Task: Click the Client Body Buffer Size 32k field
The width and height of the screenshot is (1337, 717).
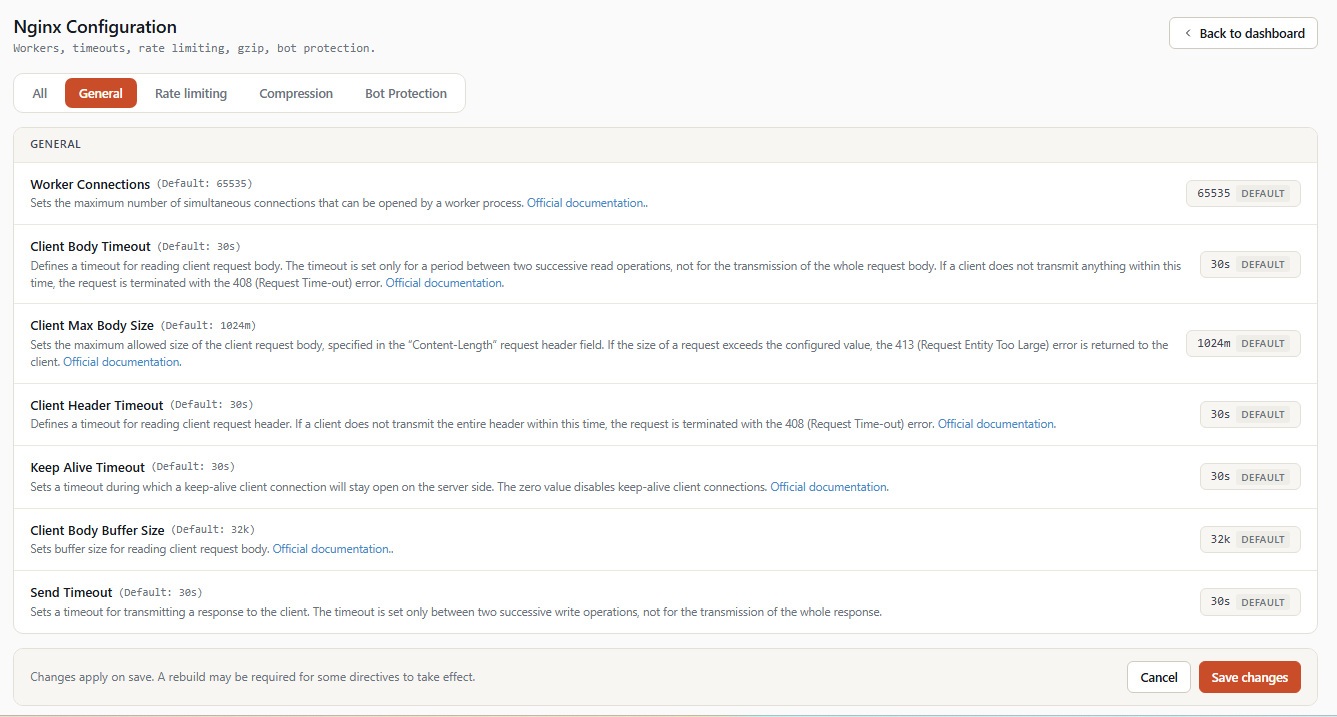Action: pyautogui.click(x=1250, y=539)
